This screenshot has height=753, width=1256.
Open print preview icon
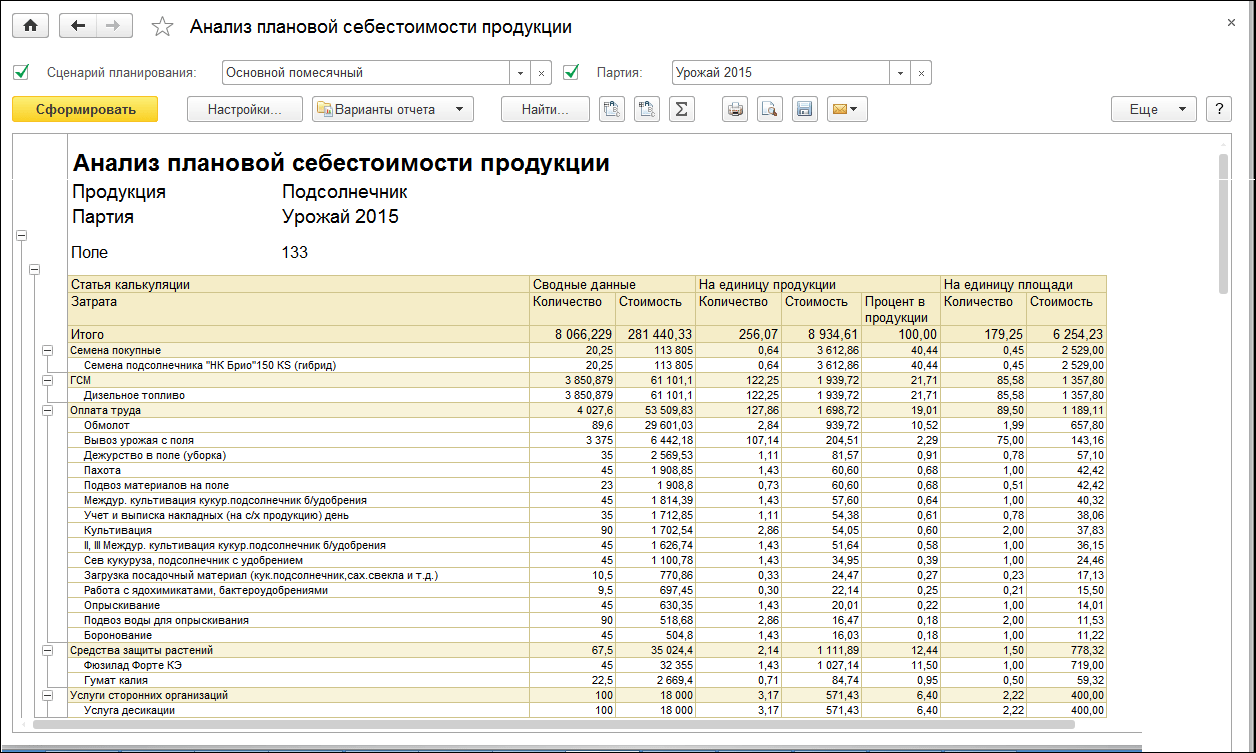pyautogui.click(x=769, y=109)
